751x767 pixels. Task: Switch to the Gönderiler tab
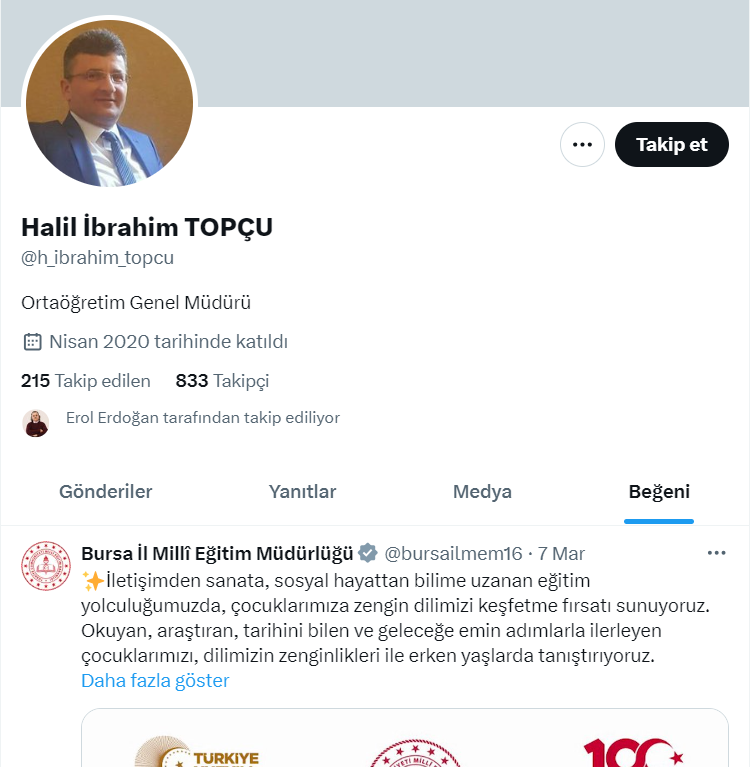106,492
